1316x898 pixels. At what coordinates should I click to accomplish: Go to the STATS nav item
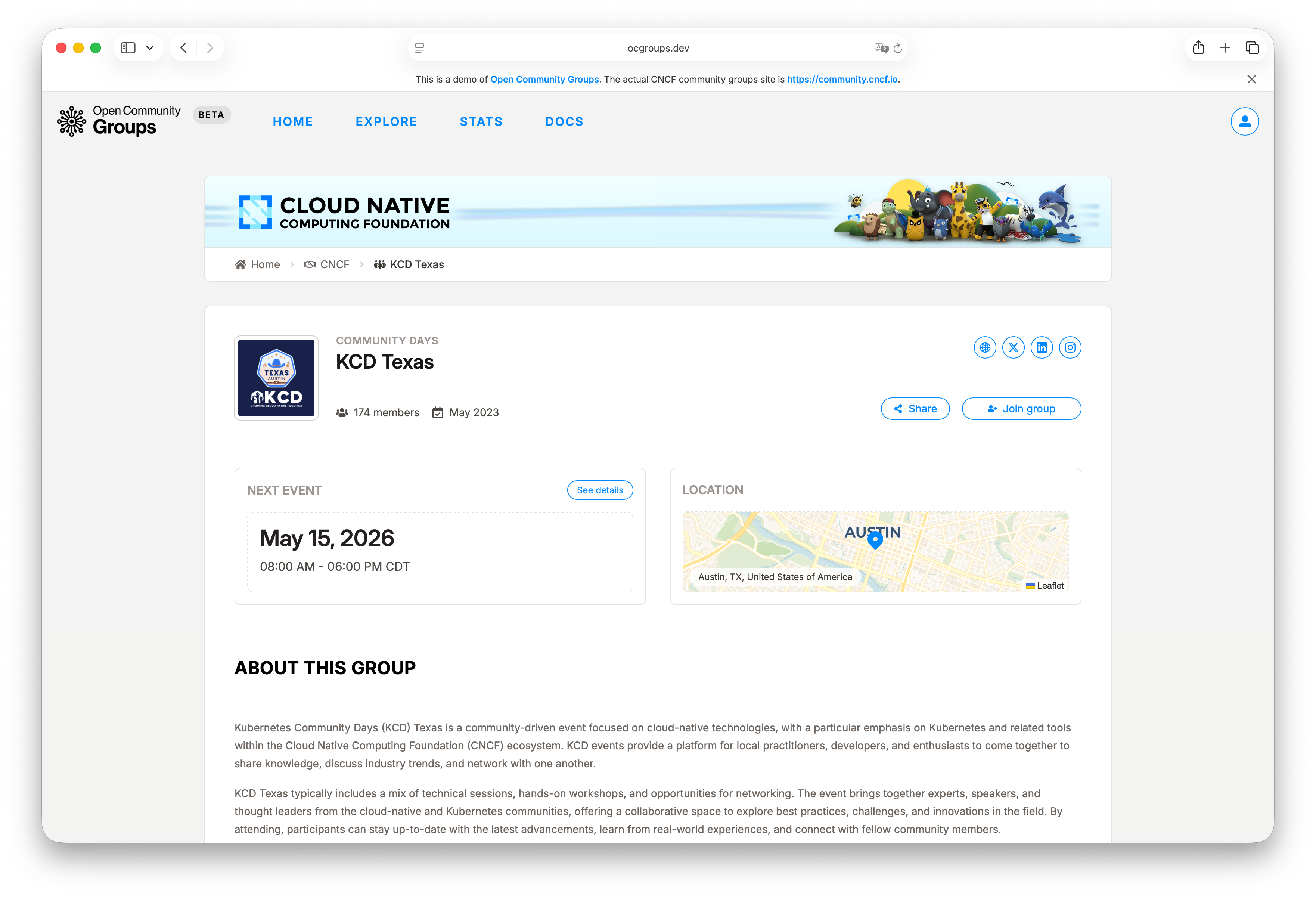481,122
